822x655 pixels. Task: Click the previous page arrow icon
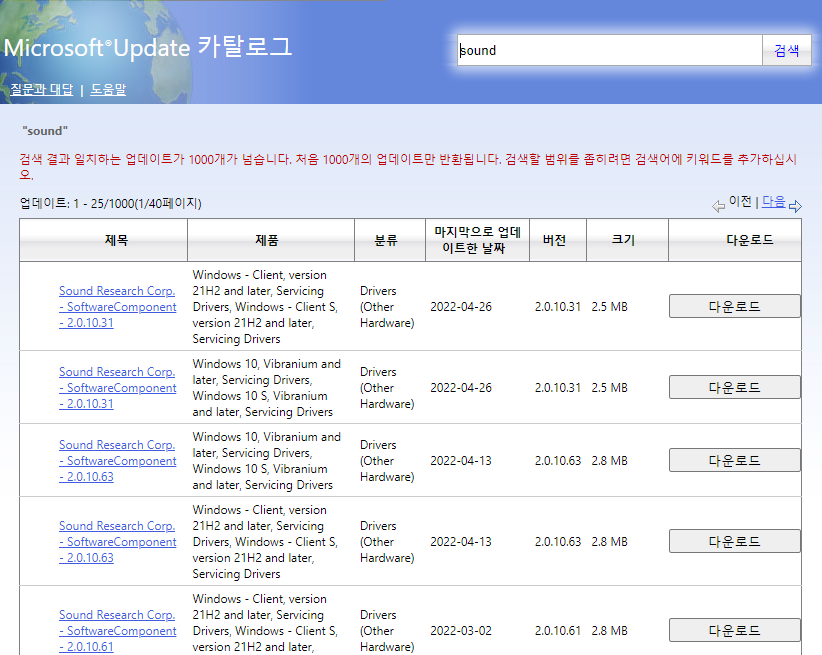718,204
